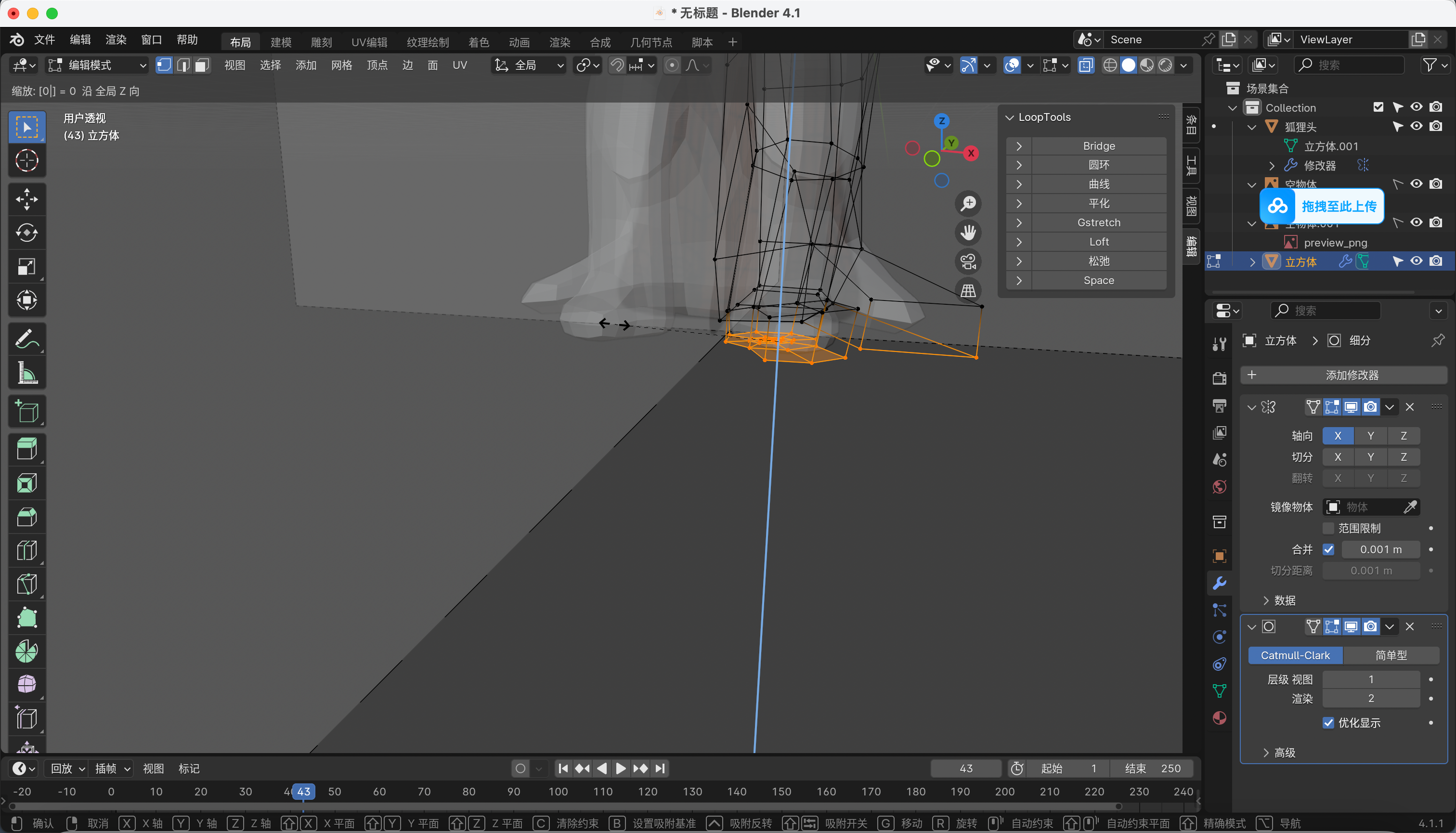
Task: Select the 简单型 subdivision type button
Action: (1391, 655)
